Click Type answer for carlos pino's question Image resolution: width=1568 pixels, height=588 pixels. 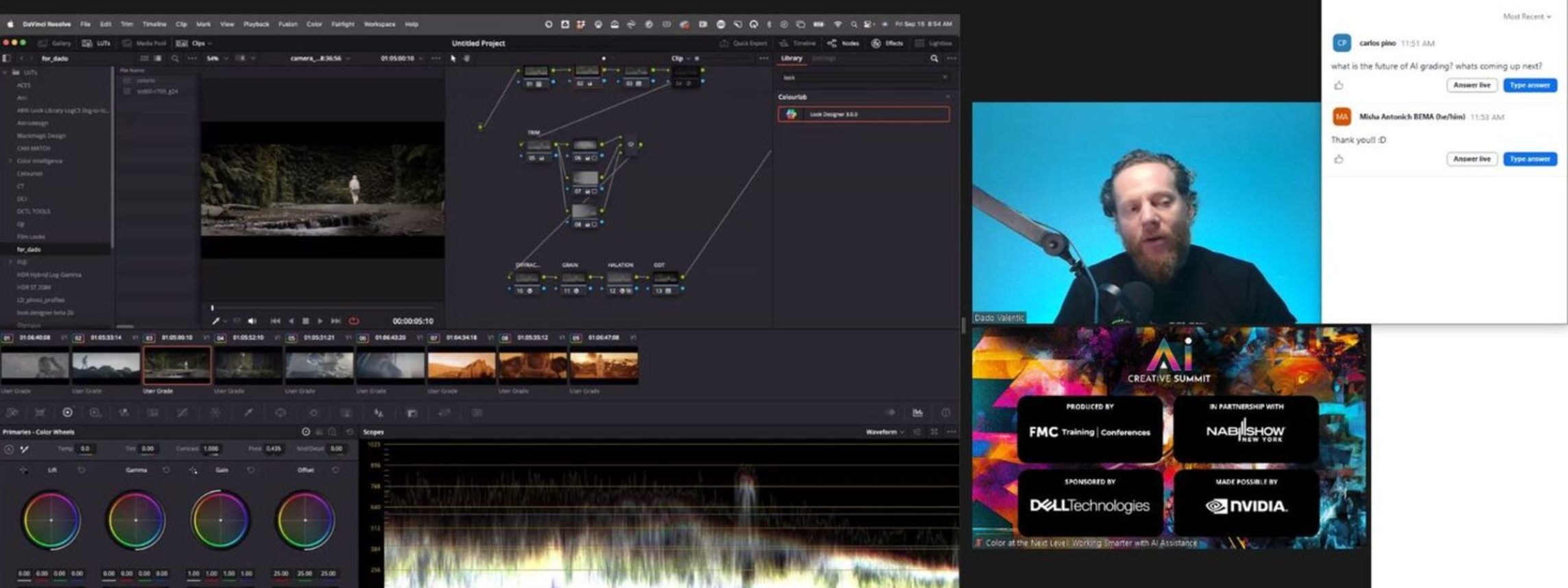[1529, 85]
